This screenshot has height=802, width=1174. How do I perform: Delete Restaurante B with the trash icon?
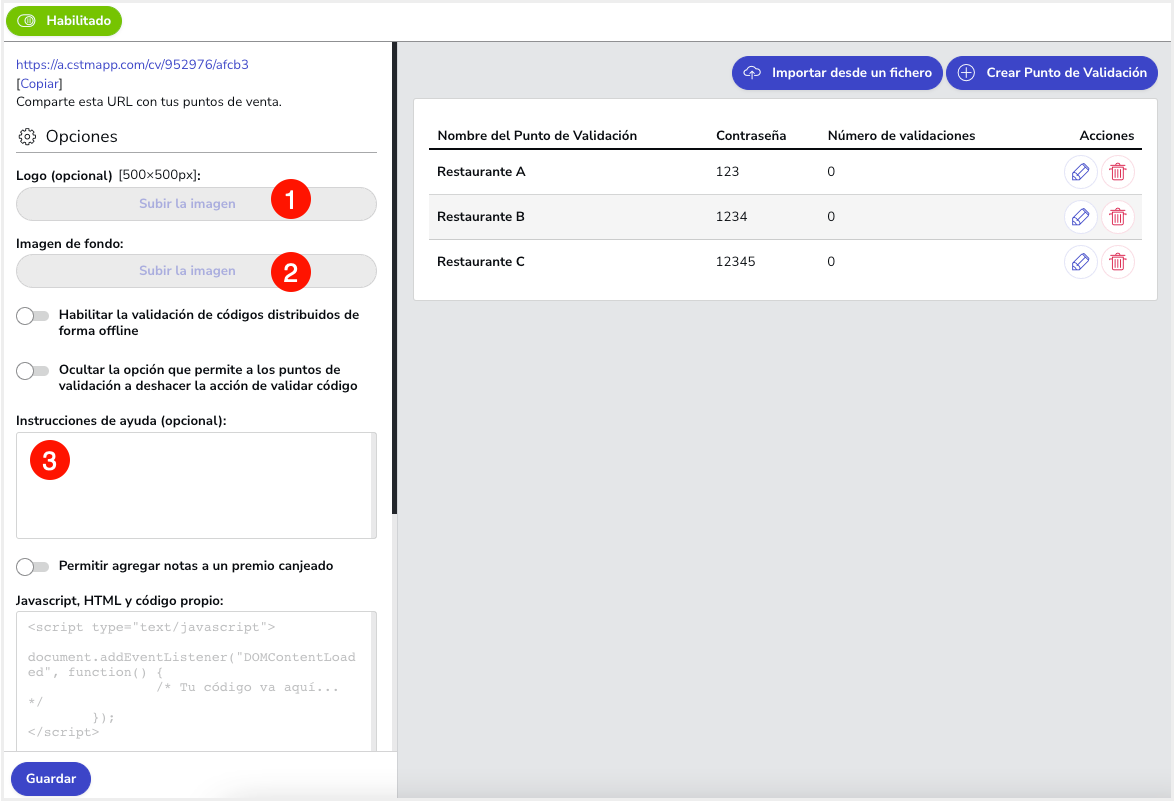click(1118, 217)
